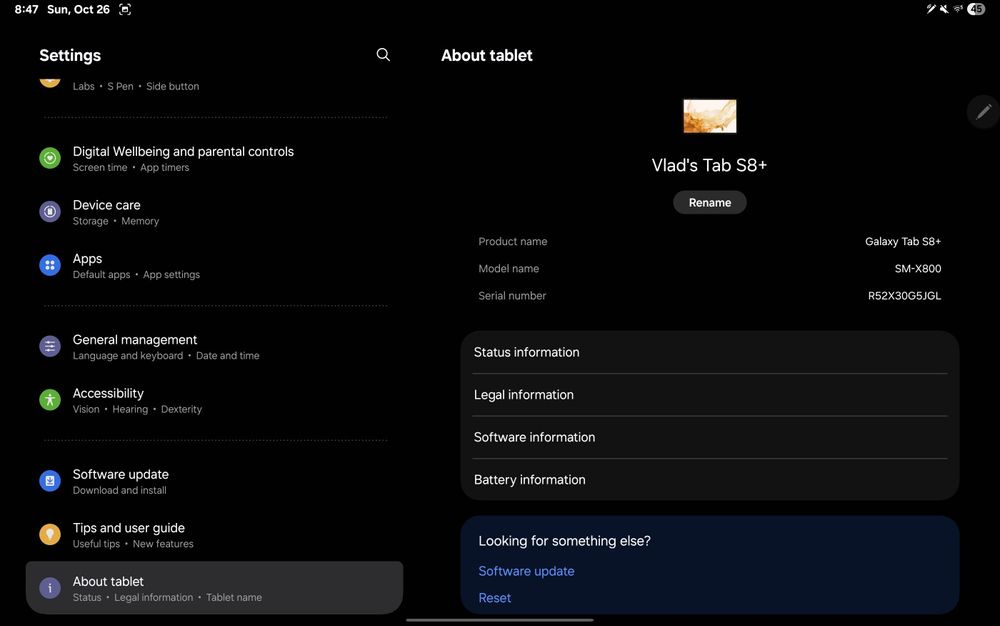Screen dimensions: 1000x626
Task: Open Status information
Action: (709, 352)
